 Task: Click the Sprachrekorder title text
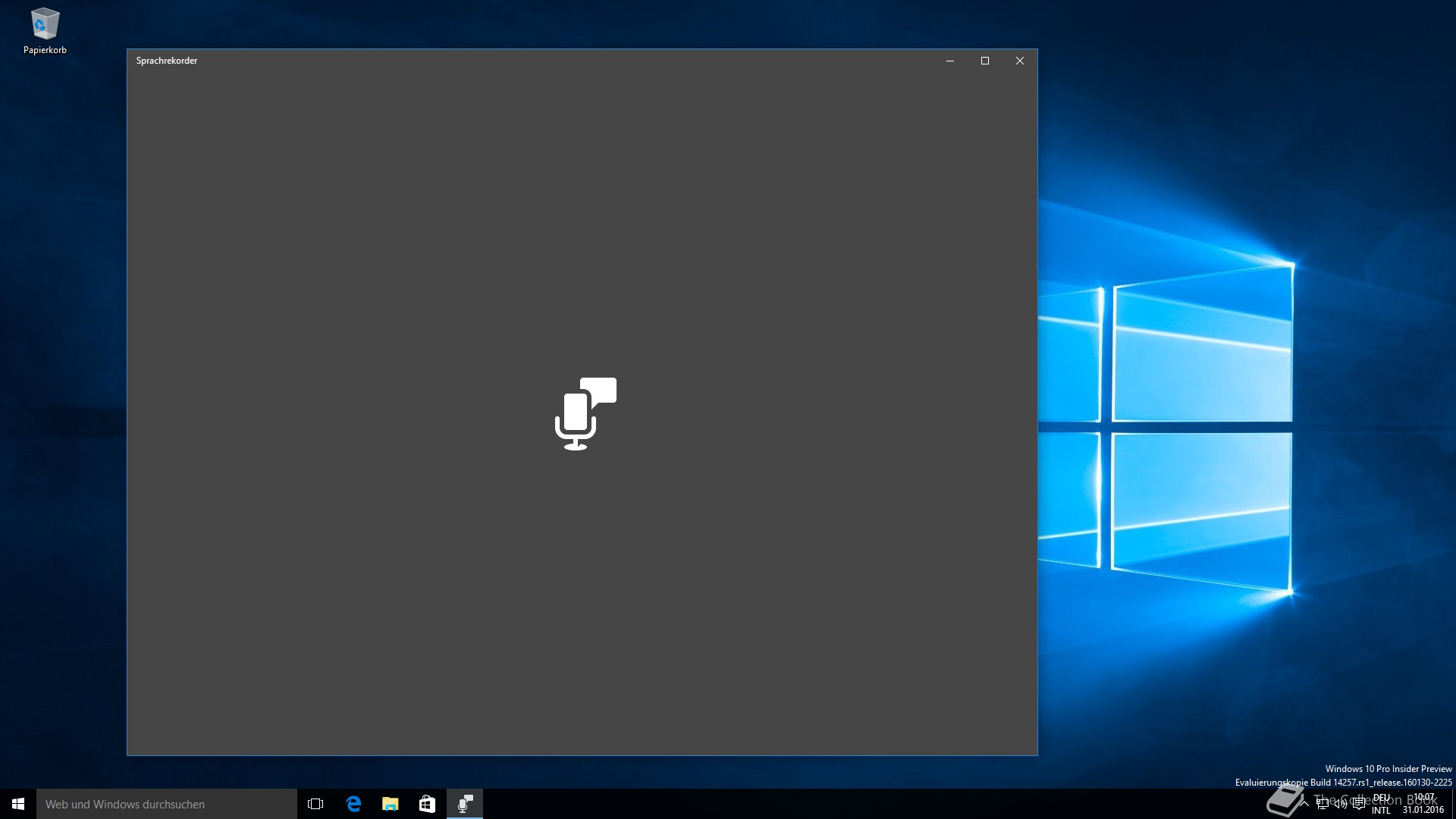[x=167, y=61]
